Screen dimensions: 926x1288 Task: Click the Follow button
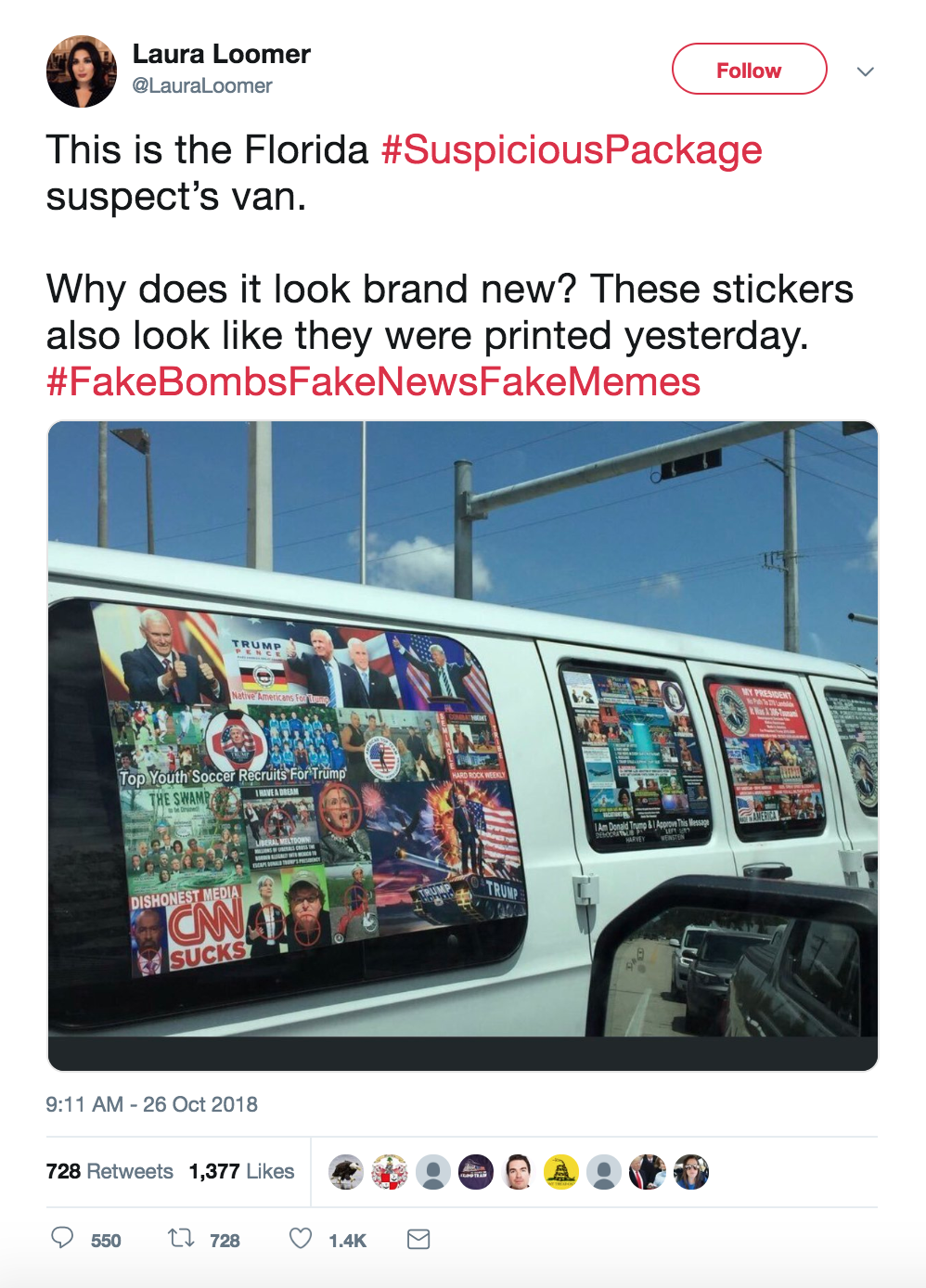pyautogui.click(x=749, y=70)
